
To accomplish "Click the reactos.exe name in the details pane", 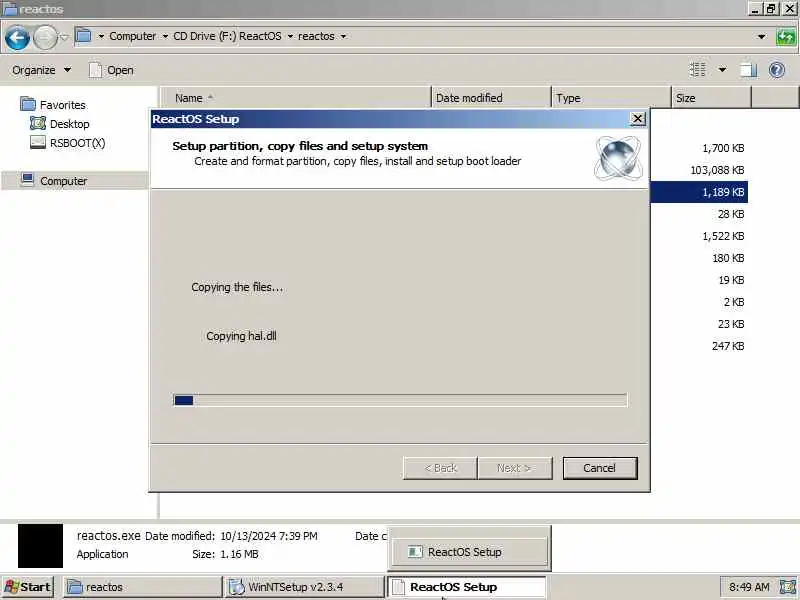I will 108,536.
